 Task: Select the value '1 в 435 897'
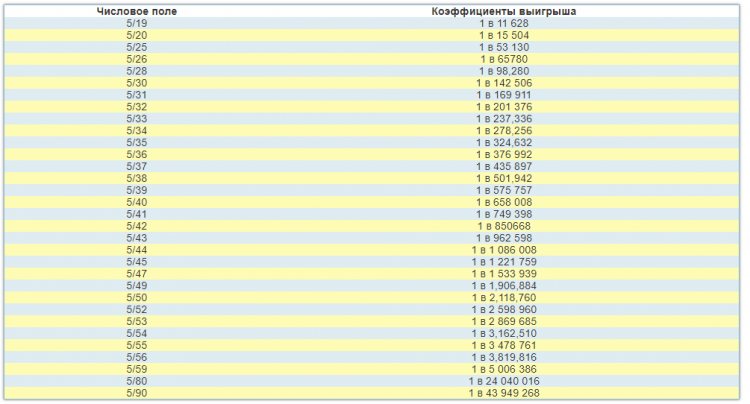coord(504,167)
